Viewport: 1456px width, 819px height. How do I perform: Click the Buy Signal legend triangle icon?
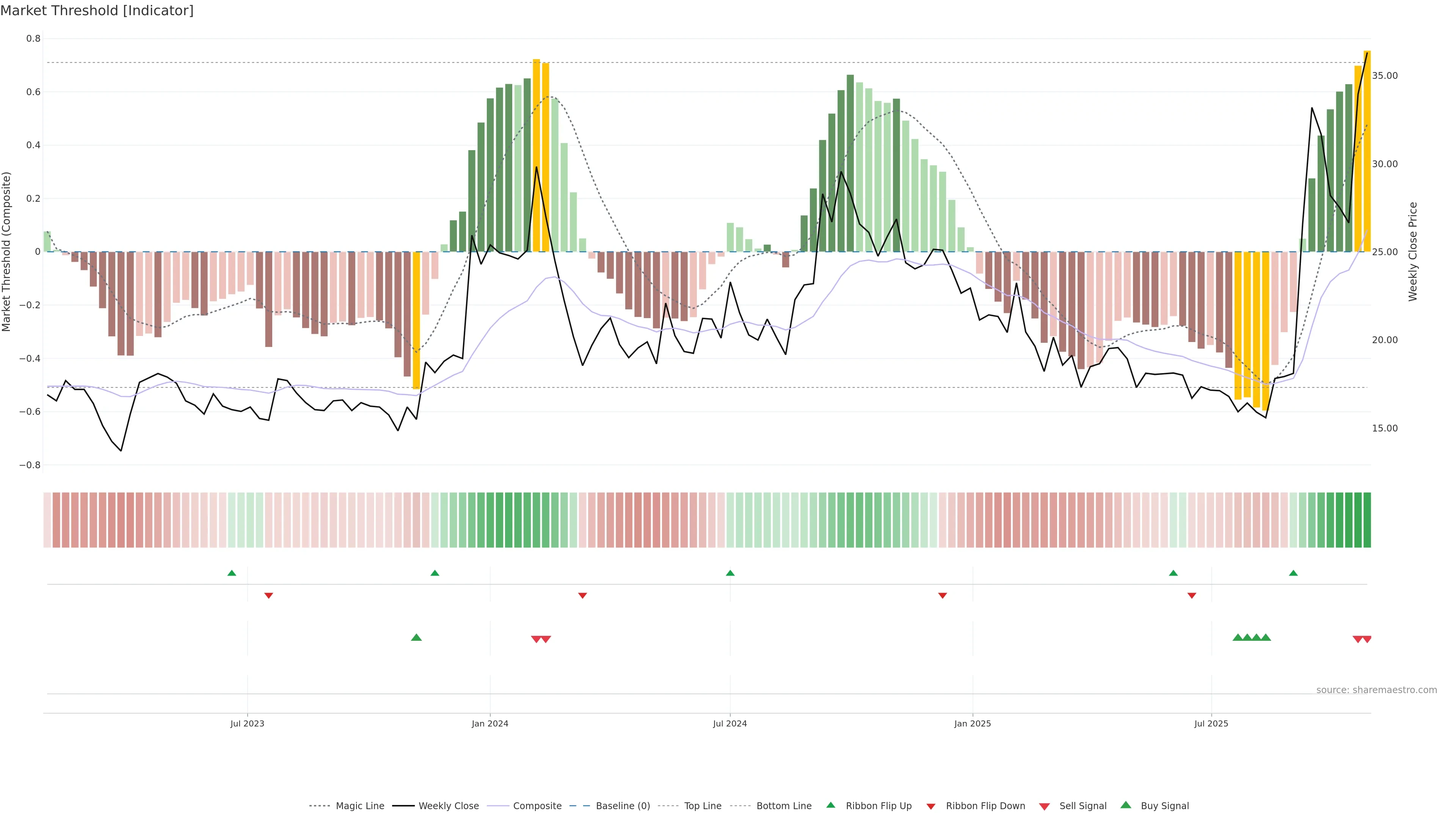click(1125, 805)
